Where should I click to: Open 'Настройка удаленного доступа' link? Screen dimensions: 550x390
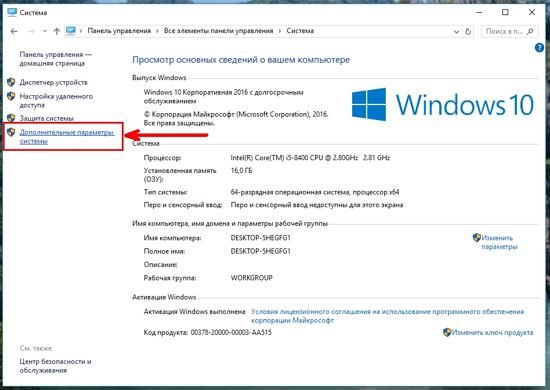coord(56,101)
